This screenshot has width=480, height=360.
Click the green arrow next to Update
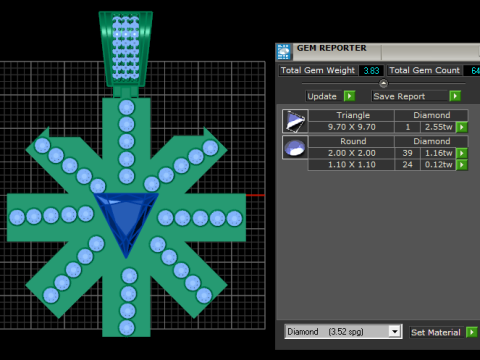click(x=349, y=96)
